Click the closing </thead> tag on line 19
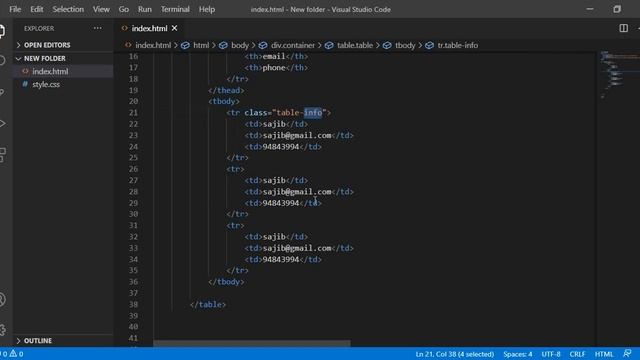Viewport: 640px width, 360px height. click(x=226, y=90)
